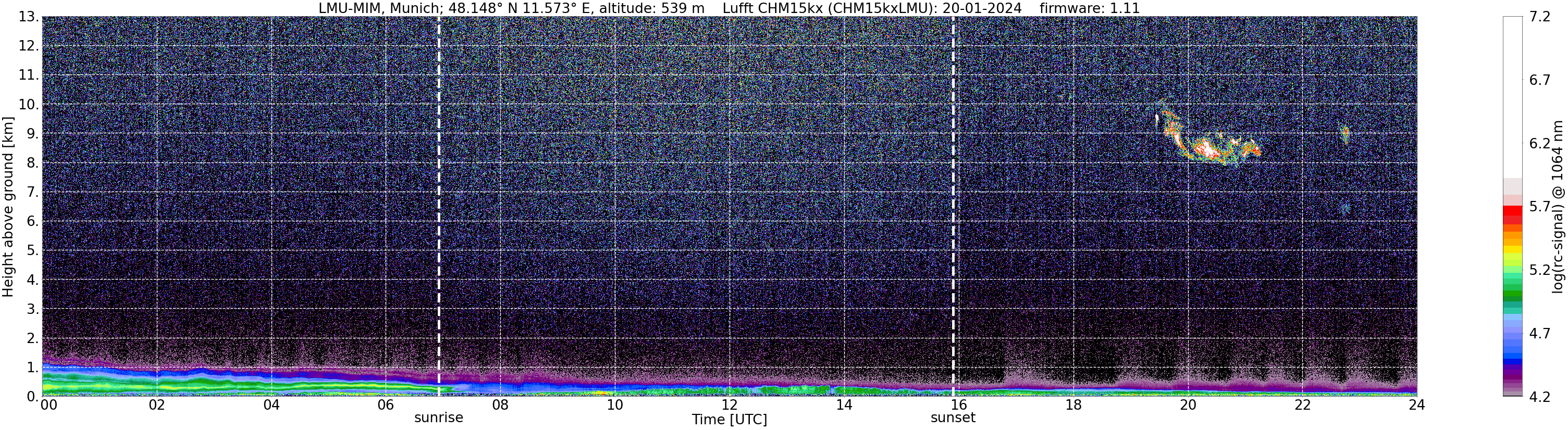Click the x-axis tick label 14
1568x430 pixels.
pyautogui.click(x=844, y=405)
